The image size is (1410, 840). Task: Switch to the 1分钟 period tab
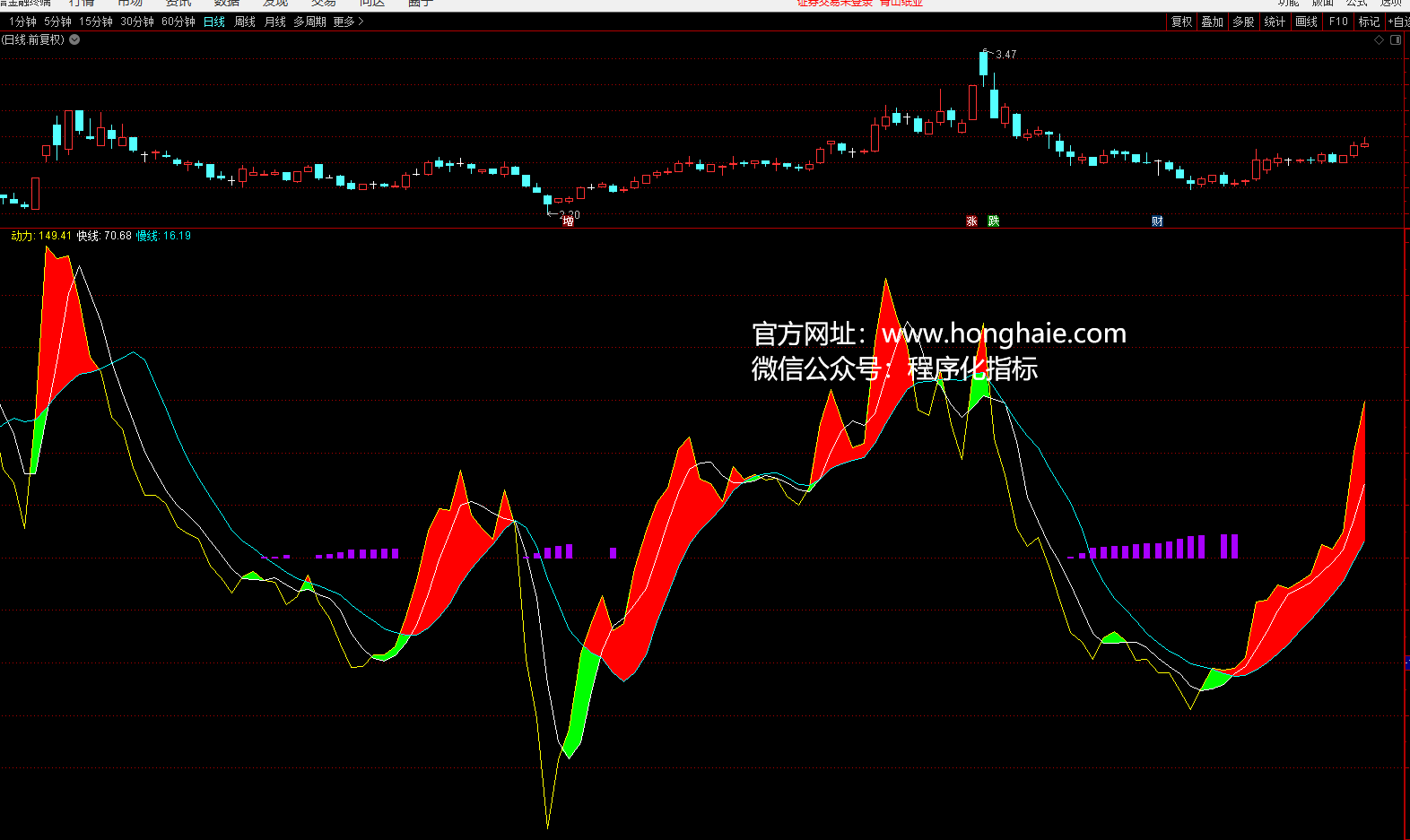point(22,22)
